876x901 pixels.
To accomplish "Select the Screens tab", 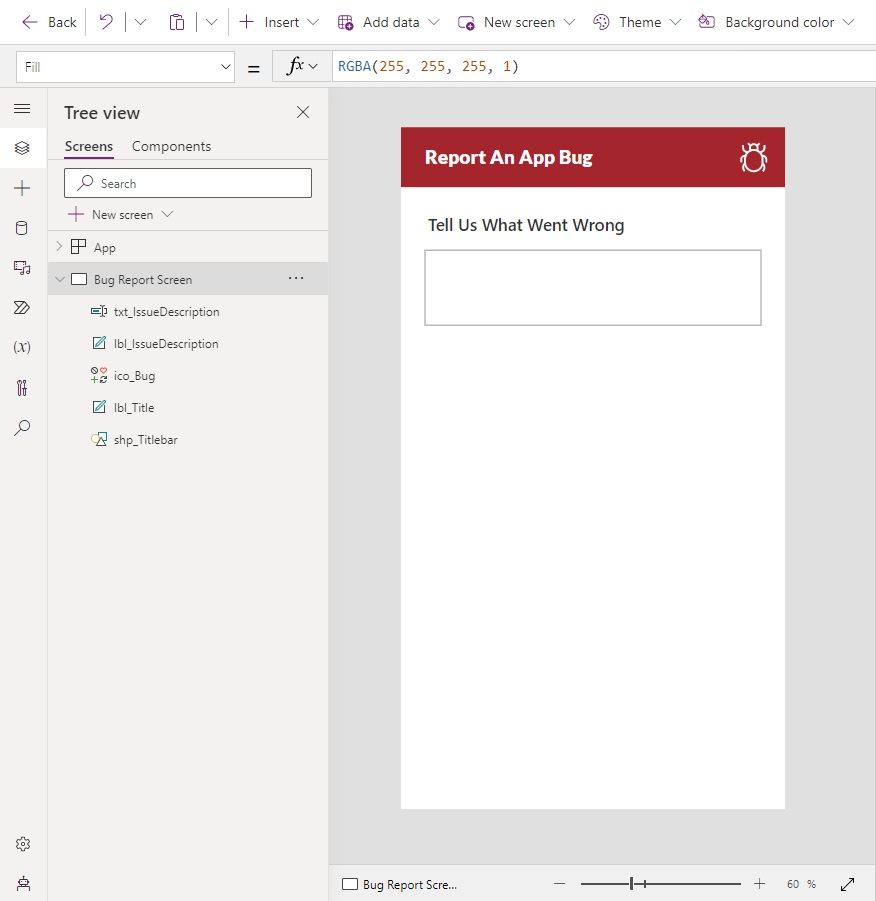I will coord(89,146).
